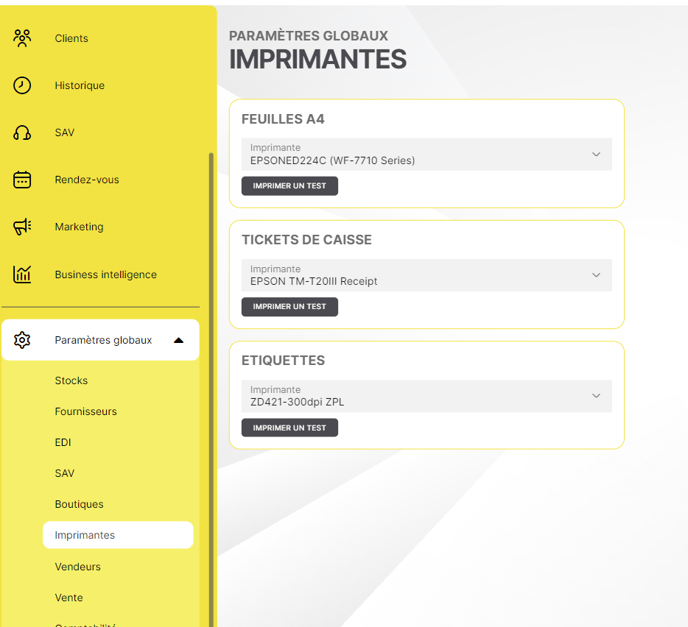688x627 pixels.
Task: Open the Etiquettes printer dropdown
Action: click(596, 396)
